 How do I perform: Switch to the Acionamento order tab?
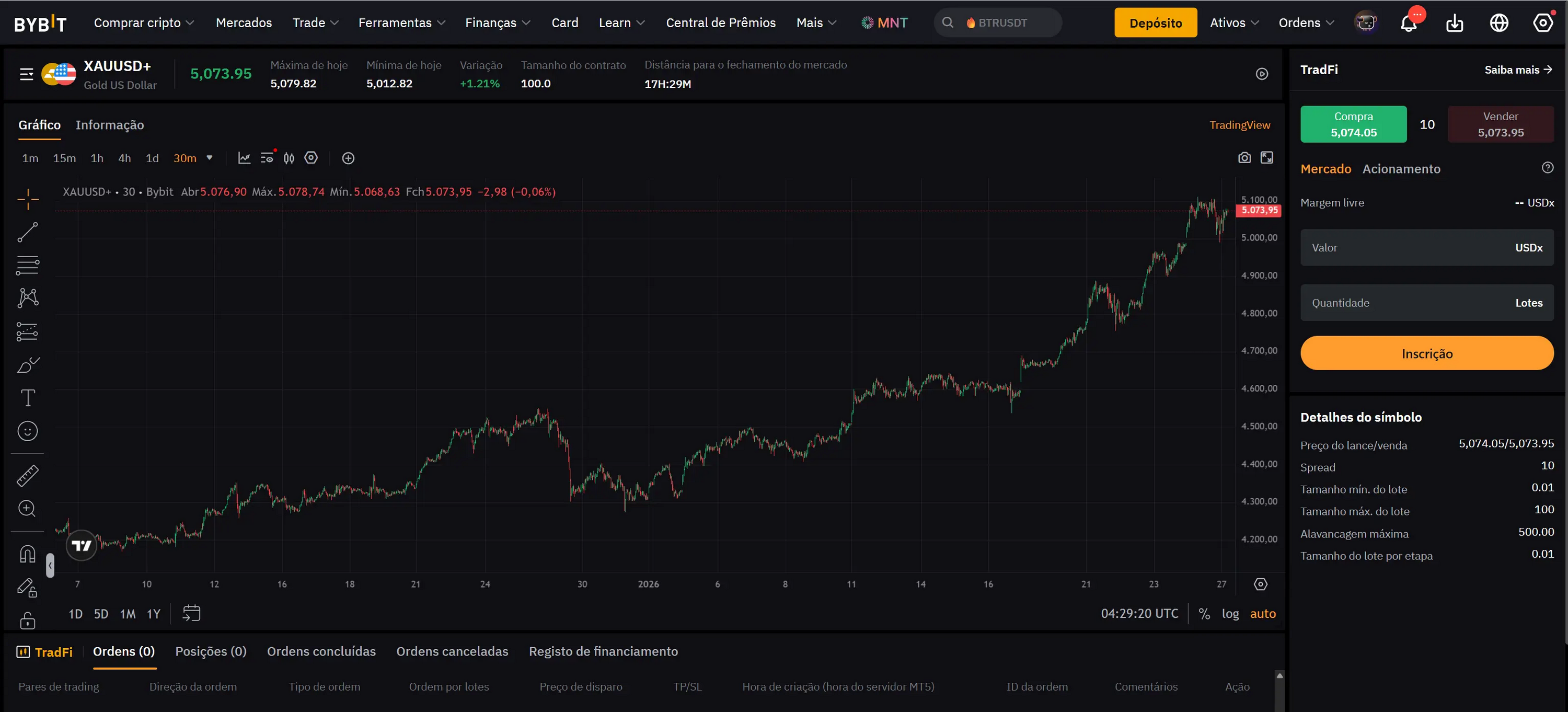[1401, 168]
